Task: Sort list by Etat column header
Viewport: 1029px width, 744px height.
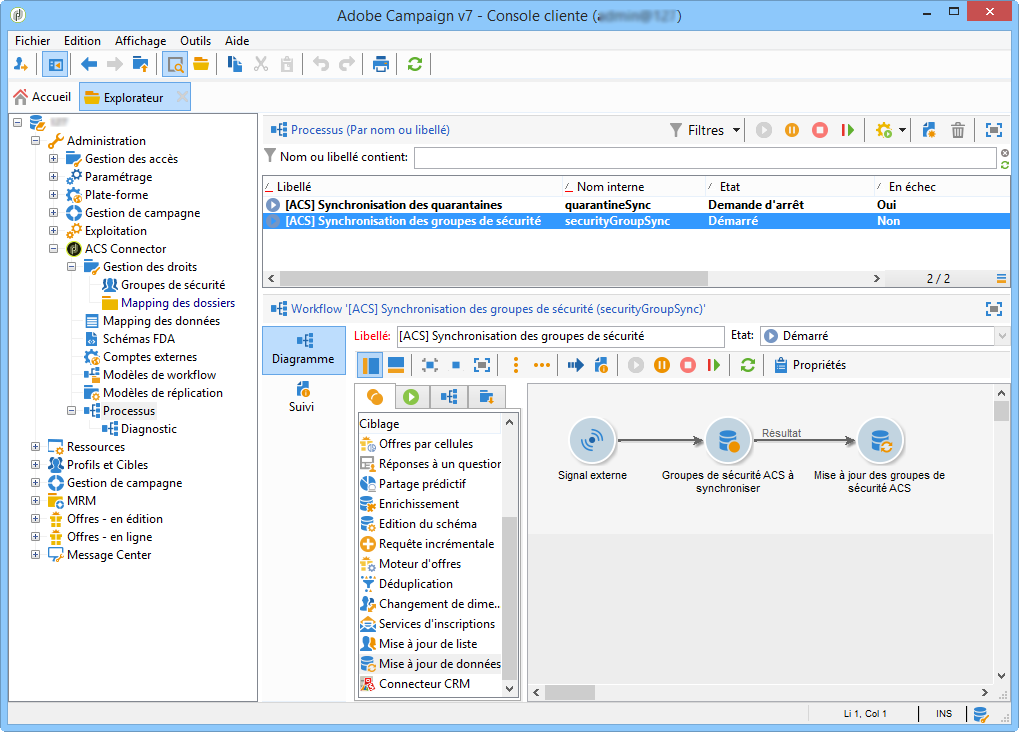Action: click(x=790, y=187)
